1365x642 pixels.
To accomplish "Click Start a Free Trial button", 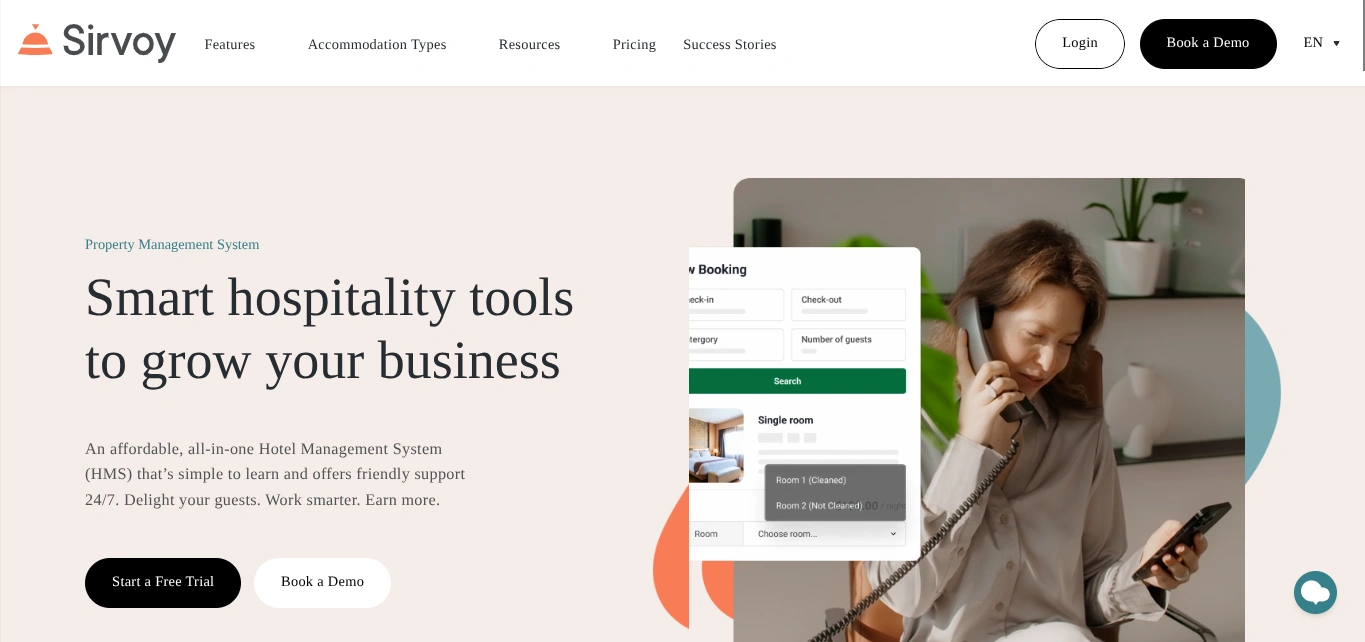I will 163,583.
